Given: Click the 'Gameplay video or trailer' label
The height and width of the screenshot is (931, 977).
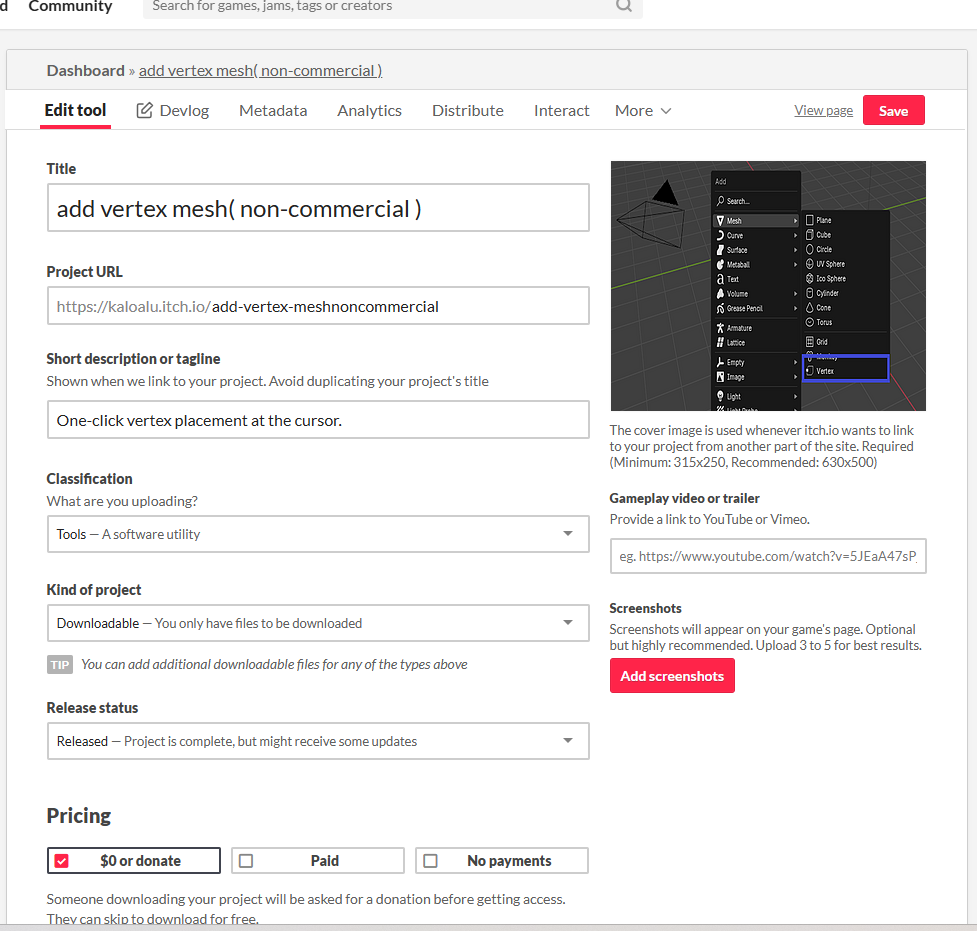Looking at the screenshot, I should click(x=684, y=498).
